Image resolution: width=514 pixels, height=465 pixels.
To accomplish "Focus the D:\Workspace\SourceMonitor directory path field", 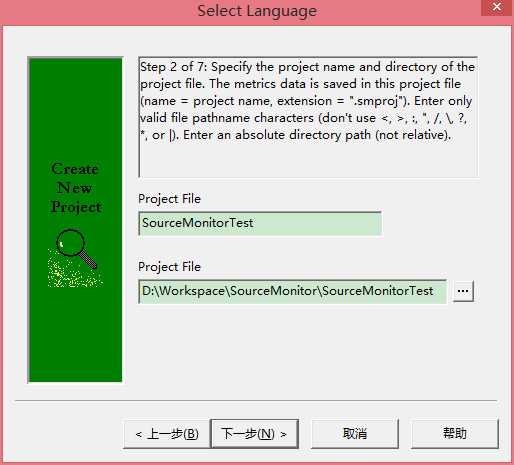I will coord(292,291).
